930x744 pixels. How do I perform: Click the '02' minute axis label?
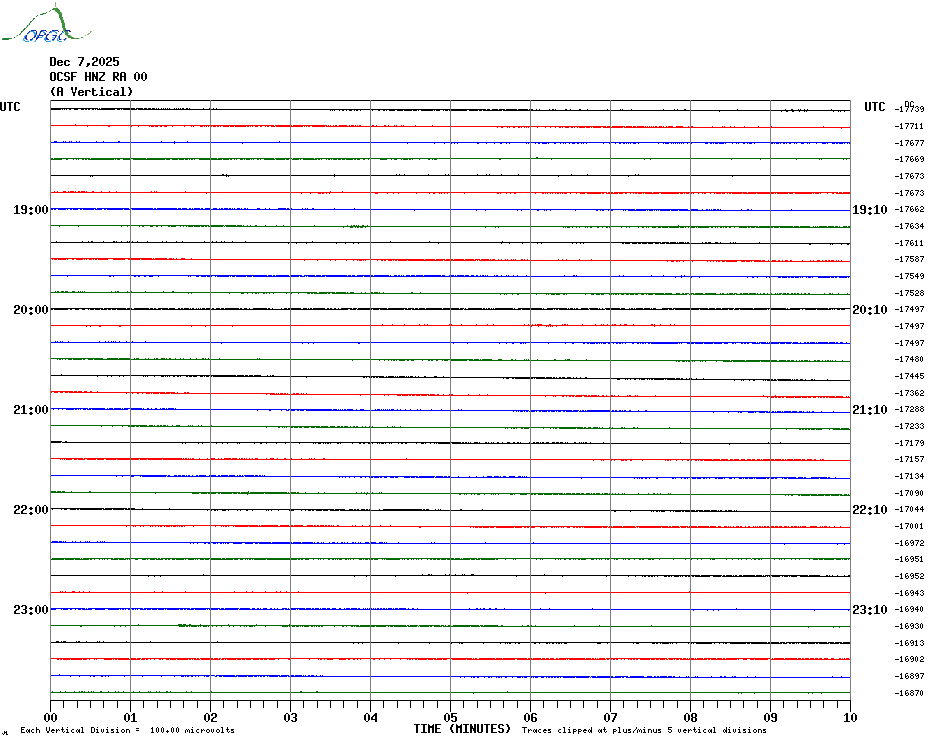(x=211, y=717)
